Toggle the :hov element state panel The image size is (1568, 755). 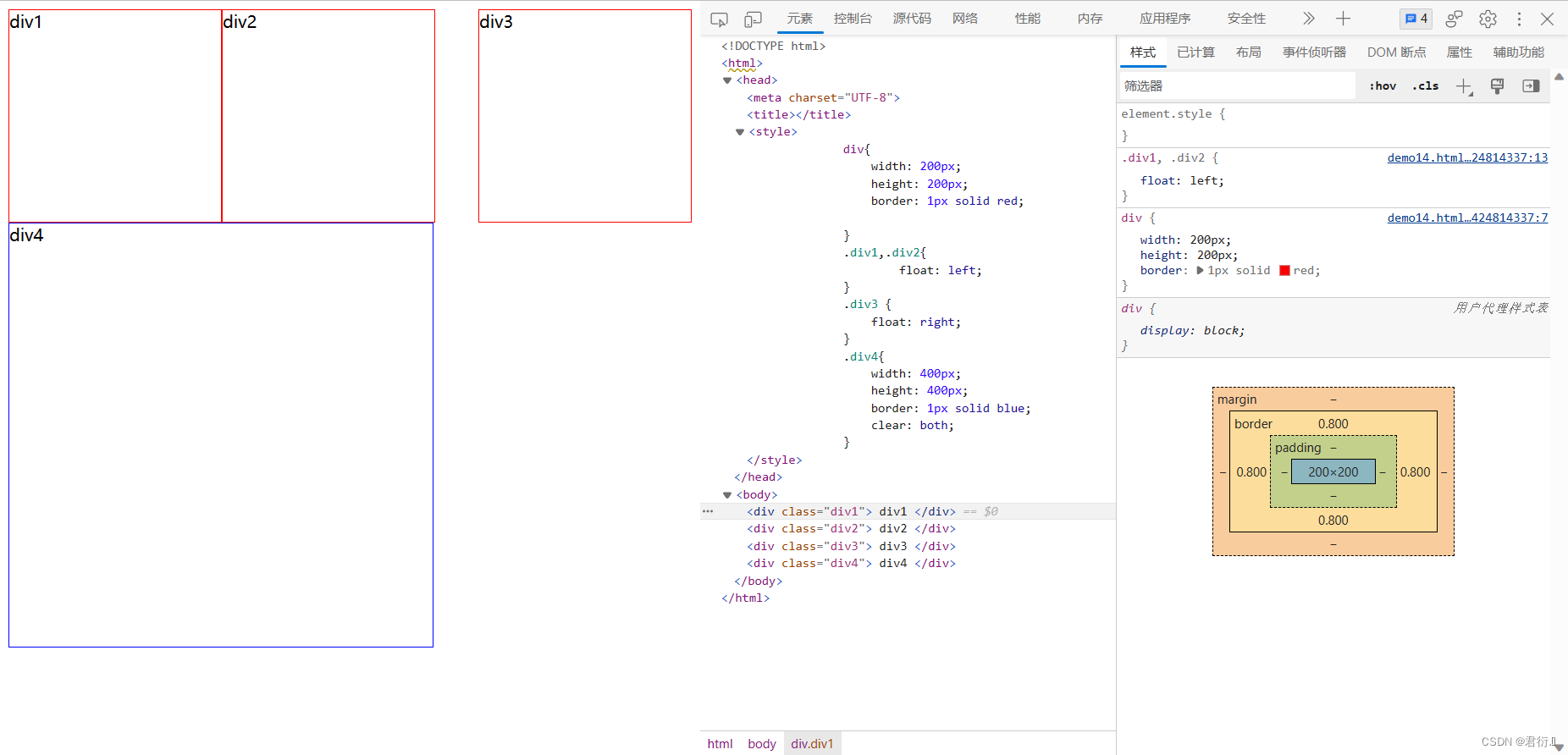(x=1383, y=86)
